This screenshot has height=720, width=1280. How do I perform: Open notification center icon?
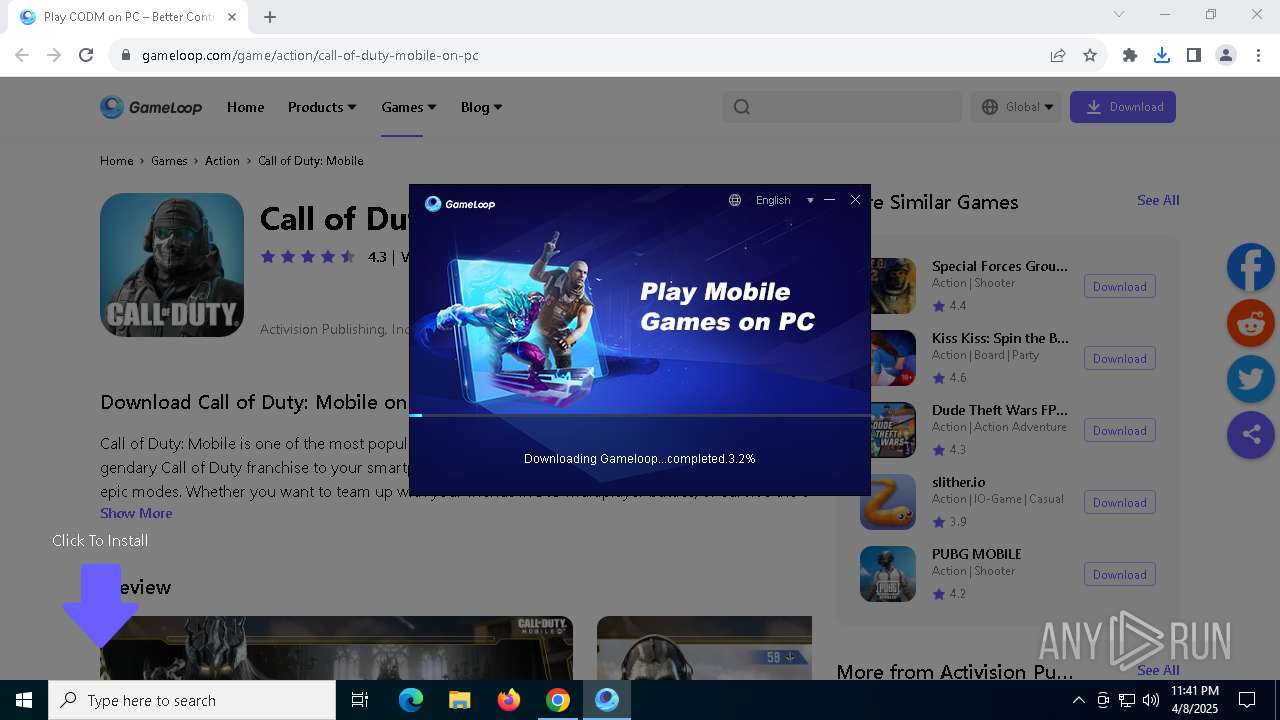pos(1247,700)
